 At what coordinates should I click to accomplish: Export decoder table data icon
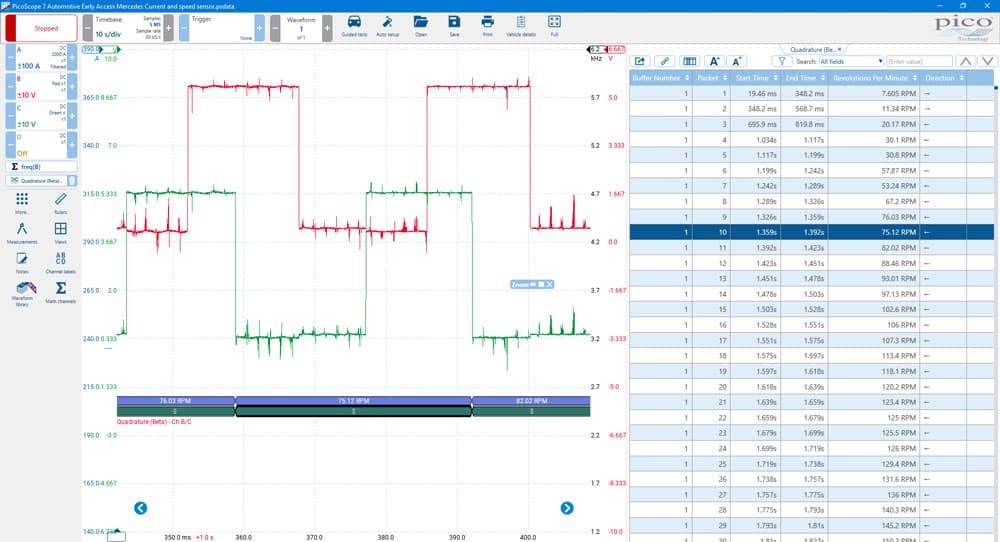tap(640, 61)
